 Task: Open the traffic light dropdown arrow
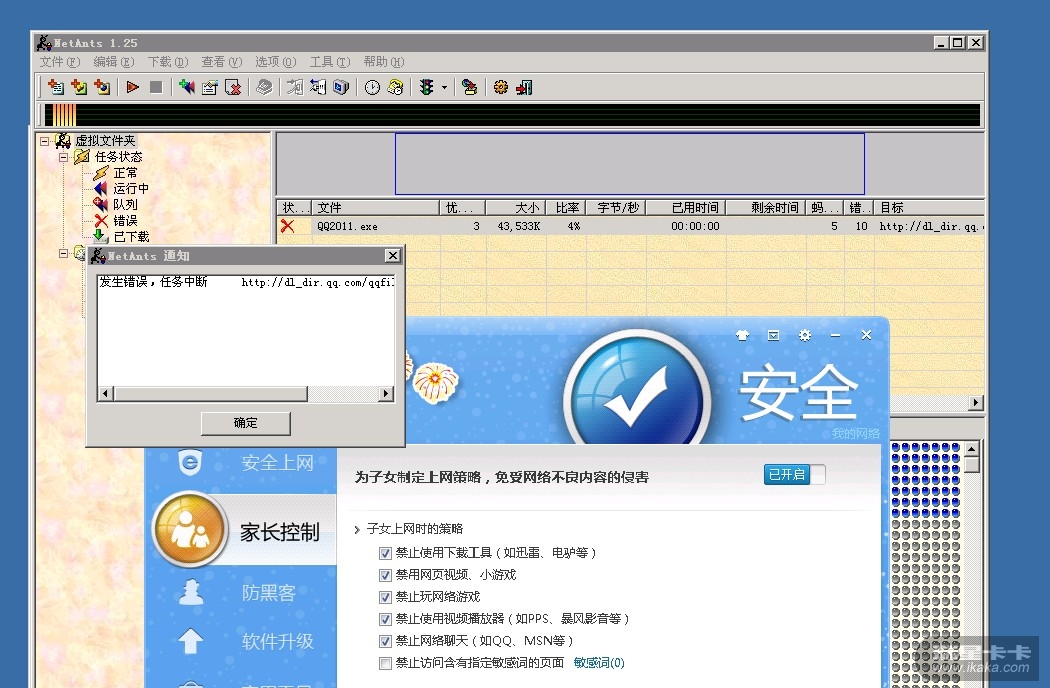tap(444, 88)
